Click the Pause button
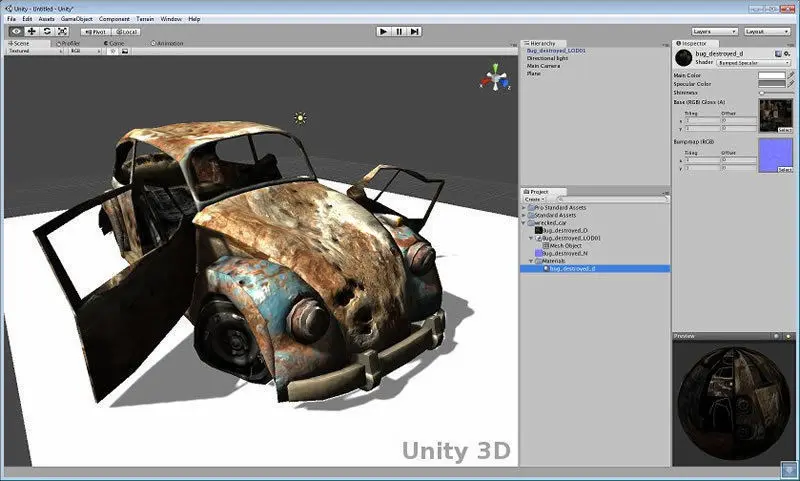The height and width of the screenshot is (481, 800). [x=399, y=32]
